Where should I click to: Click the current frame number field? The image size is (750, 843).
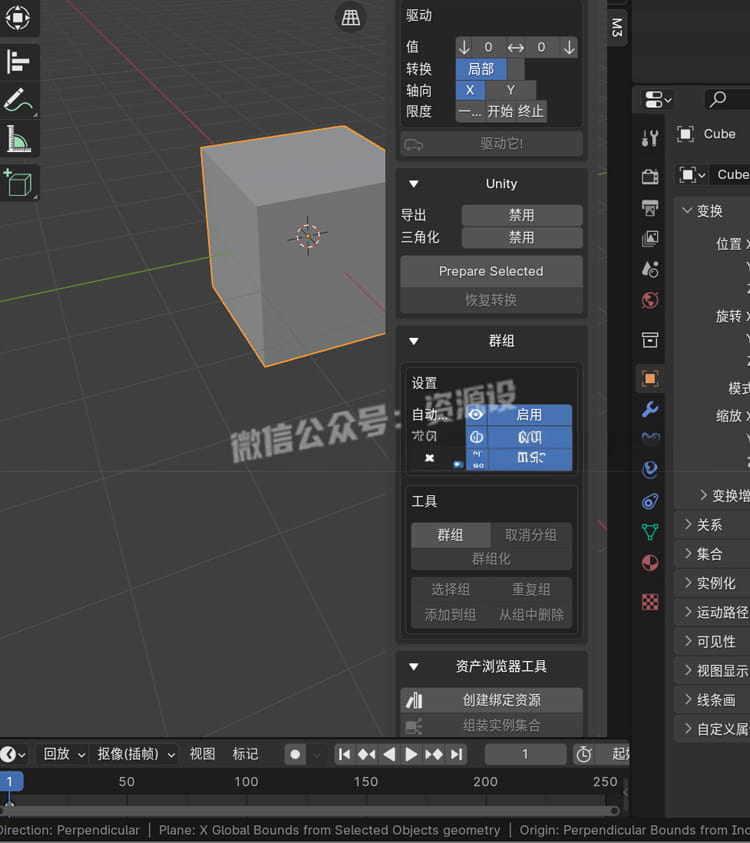(525, 754)
